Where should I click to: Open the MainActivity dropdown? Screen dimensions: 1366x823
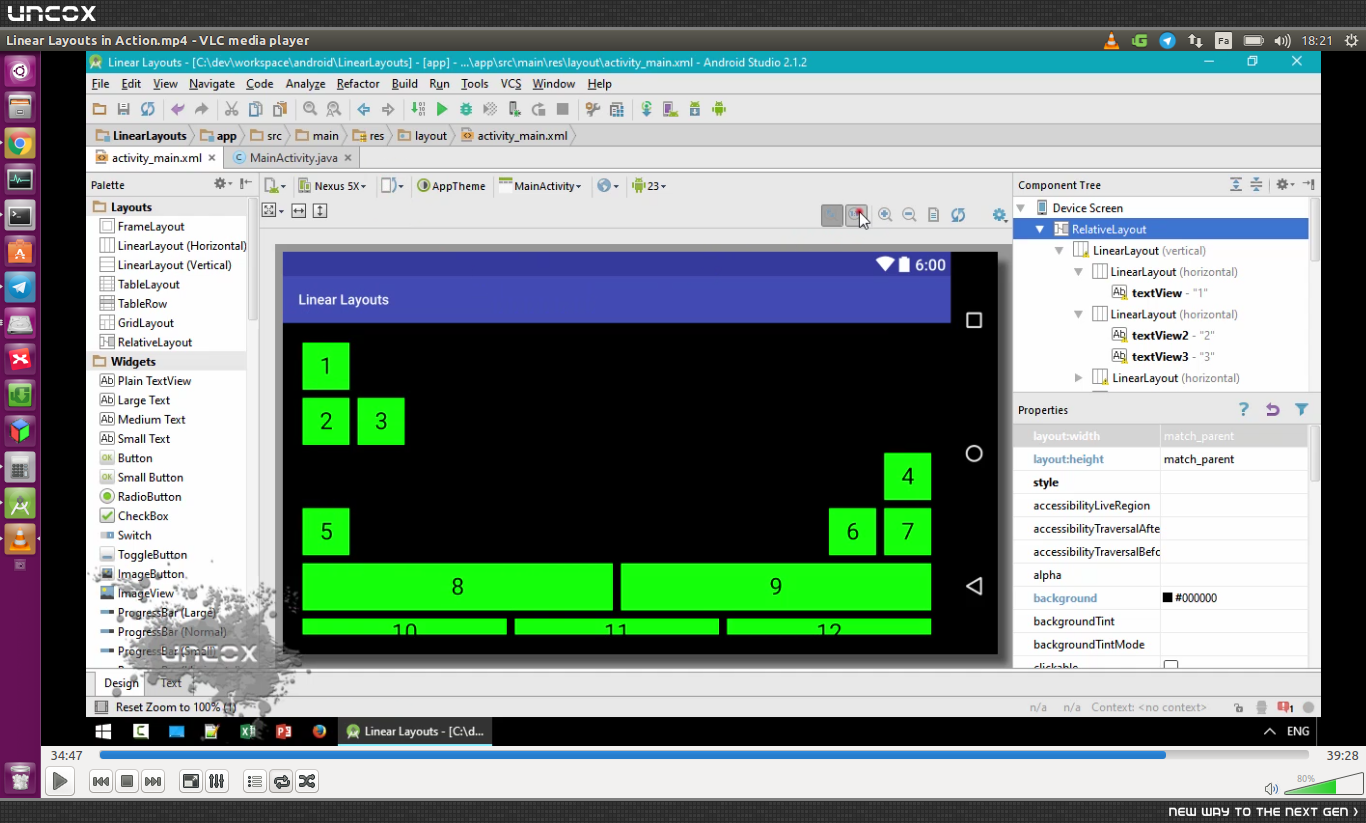tap(540, 186)
